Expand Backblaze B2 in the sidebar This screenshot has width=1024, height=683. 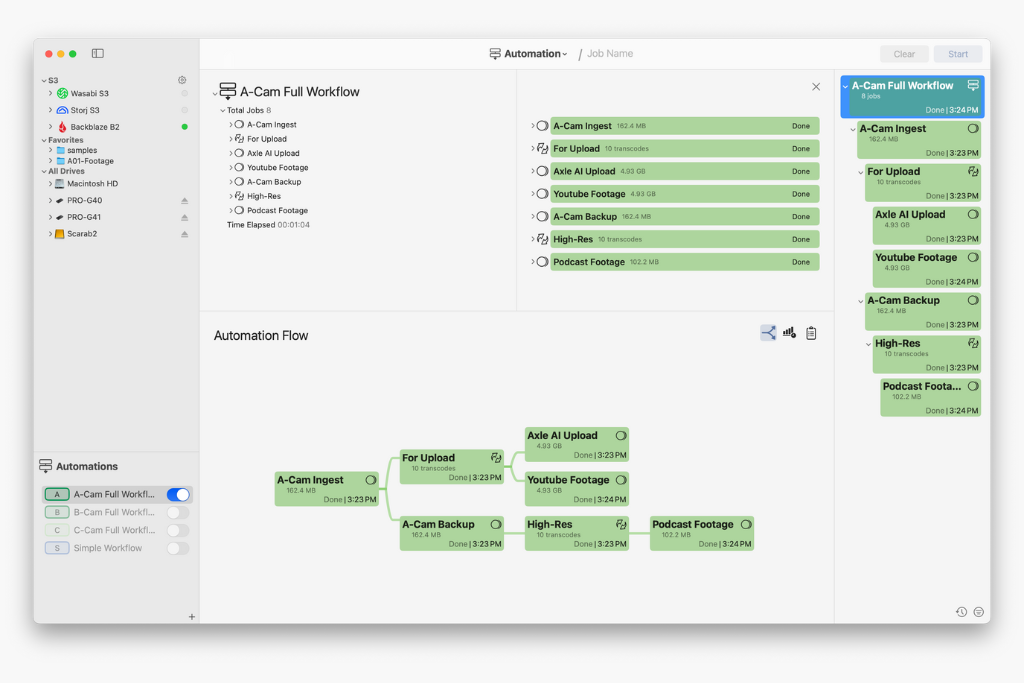coord(50,126)
